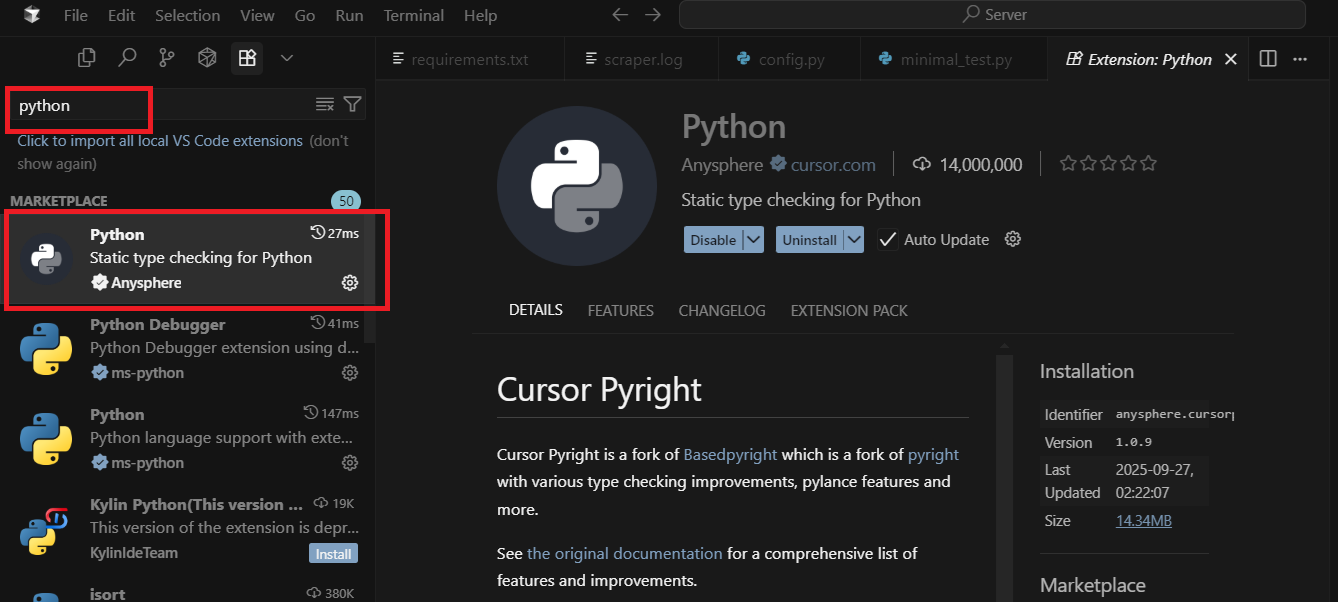The height and width of the screenshot is (602, 1338).
Task: Open the Uninstall button dropdown arrow
Action: 853,240
